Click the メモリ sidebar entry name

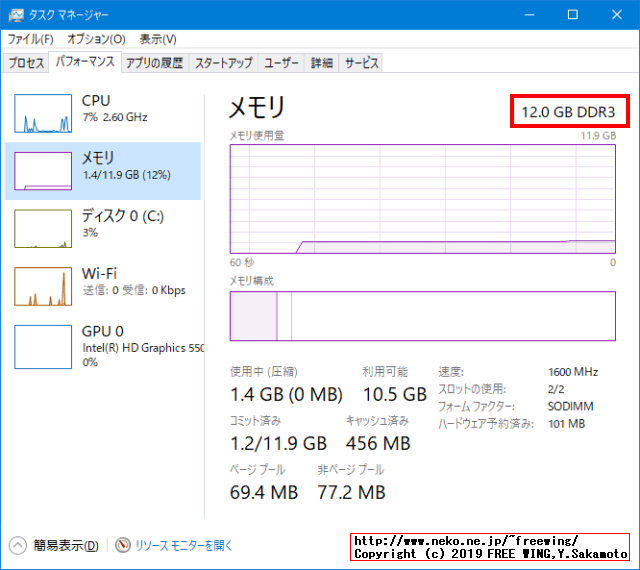(x=98, y=158)
